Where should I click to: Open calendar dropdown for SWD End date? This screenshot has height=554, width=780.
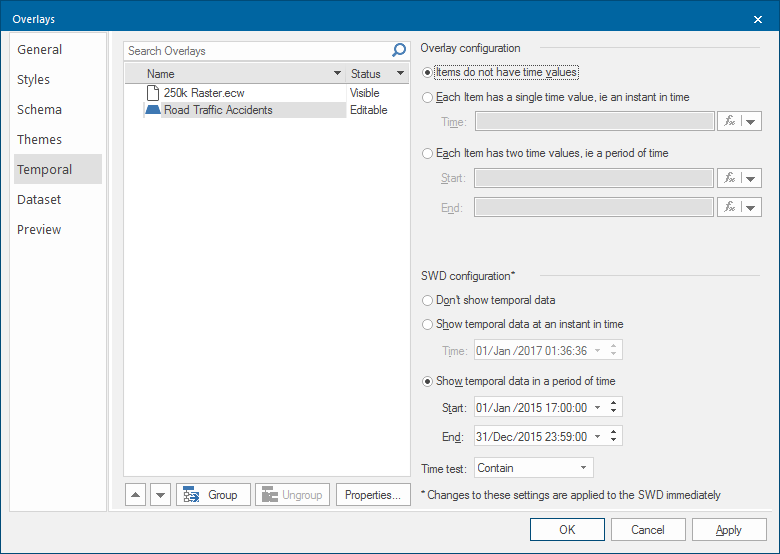coord(597,437)
